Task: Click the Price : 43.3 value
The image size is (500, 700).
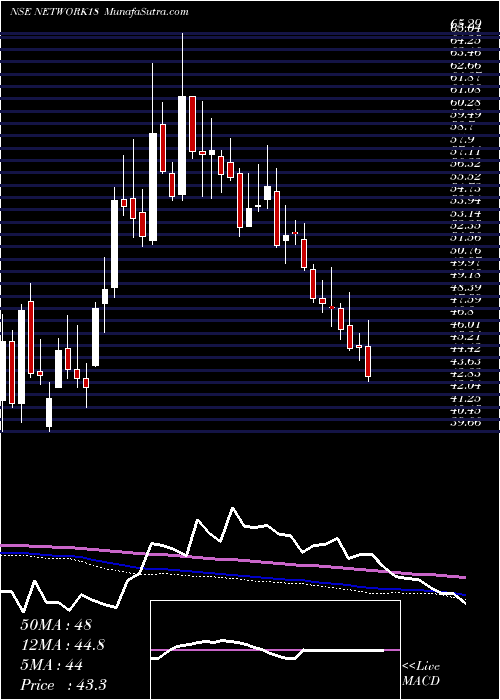Action: coord(63,685)
